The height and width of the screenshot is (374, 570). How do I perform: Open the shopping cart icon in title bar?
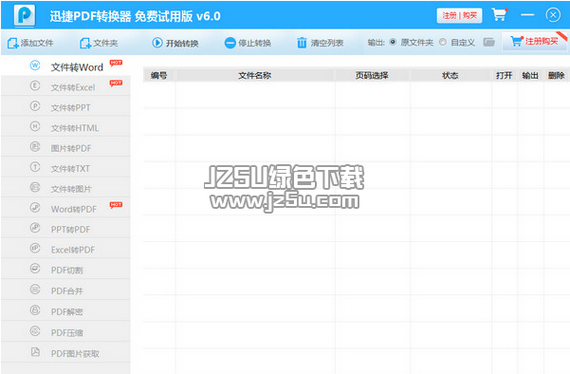click(499, 15)
